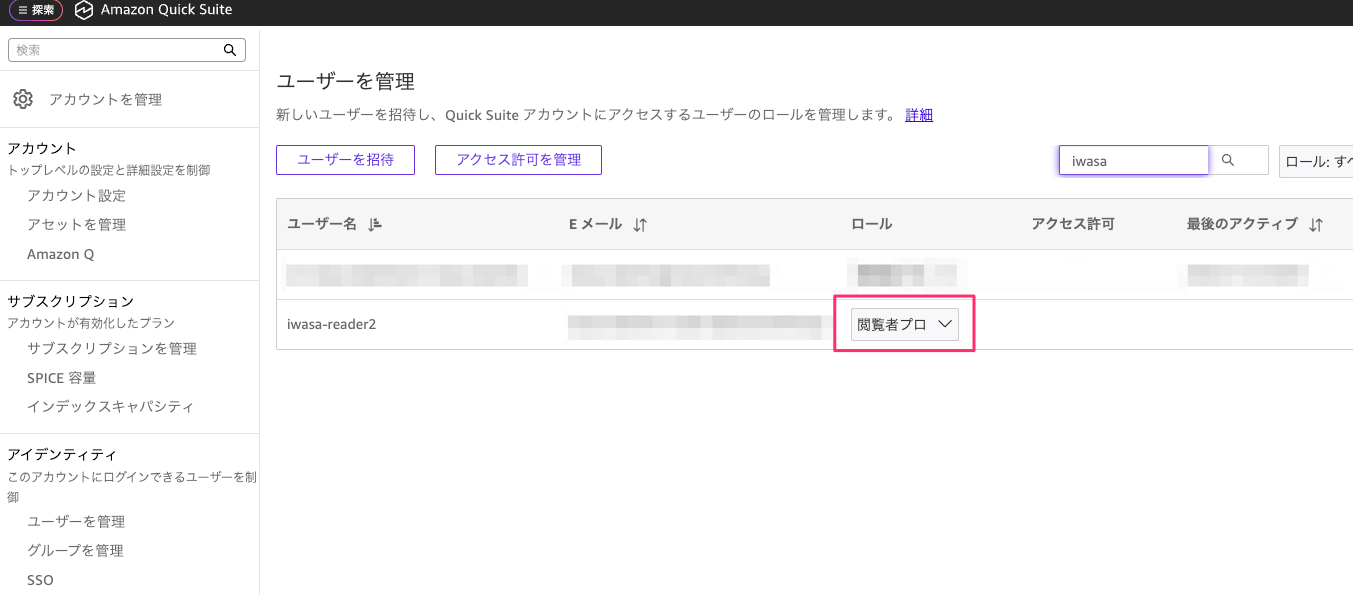Select the iwasa-reader2 user row
Screen dimensions: 1353x595
pos(331,323)
